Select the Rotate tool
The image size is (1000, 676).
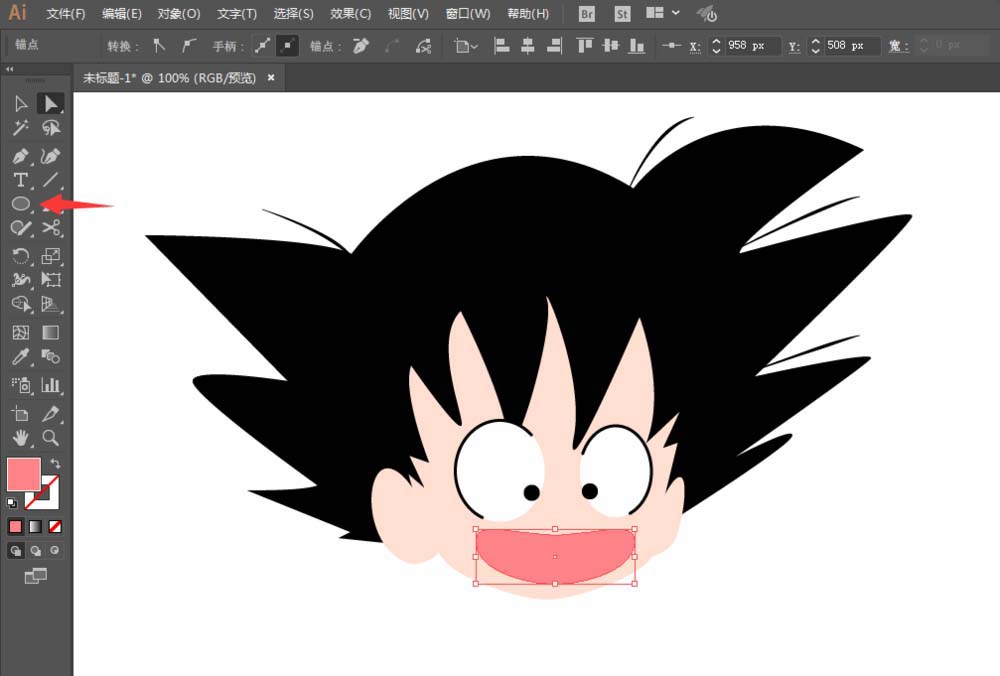pos(20,256)
